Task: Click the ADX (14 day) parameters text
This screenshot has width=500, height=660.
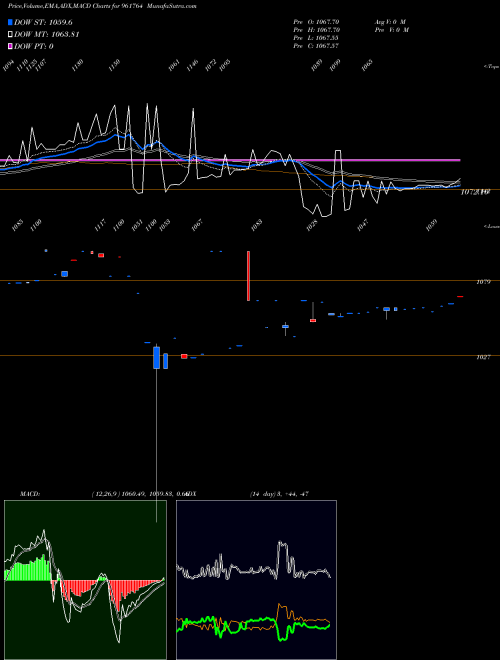Action: pos(279,494)
